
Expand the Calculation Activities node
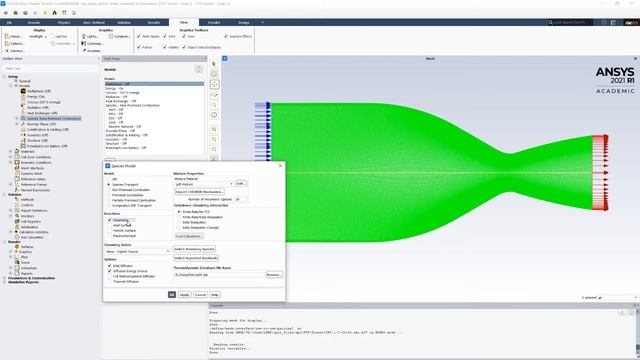click(x=11, y=232)
